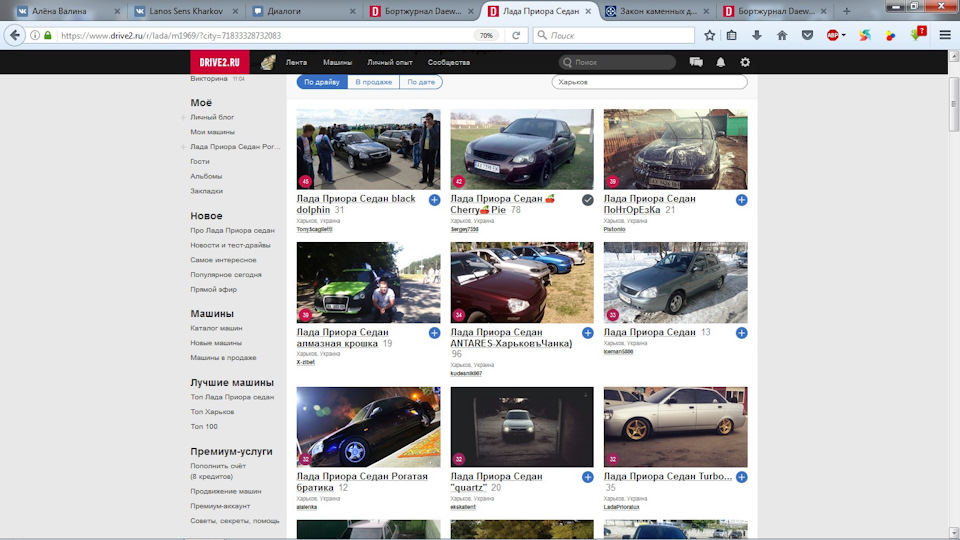Go back with the browser back arrow
The height and width of the screenshot is (540, 960).
tap(15, 36)
